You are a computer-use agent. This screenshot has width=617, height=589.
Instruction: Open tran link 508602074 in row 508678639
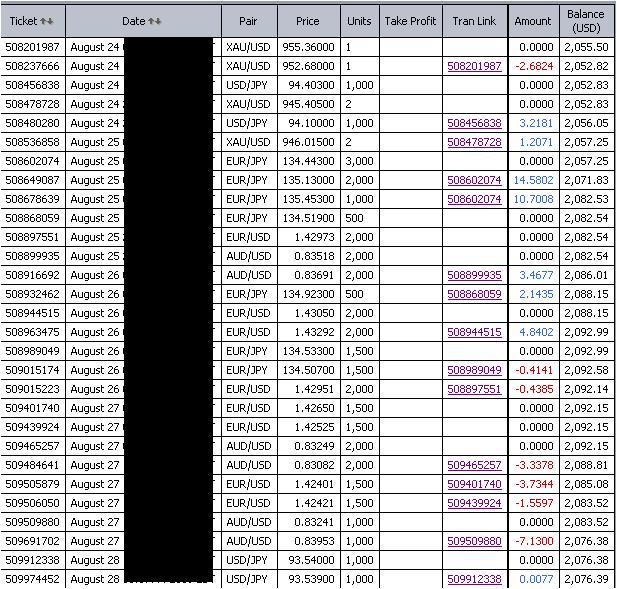[x=475, y=199]
